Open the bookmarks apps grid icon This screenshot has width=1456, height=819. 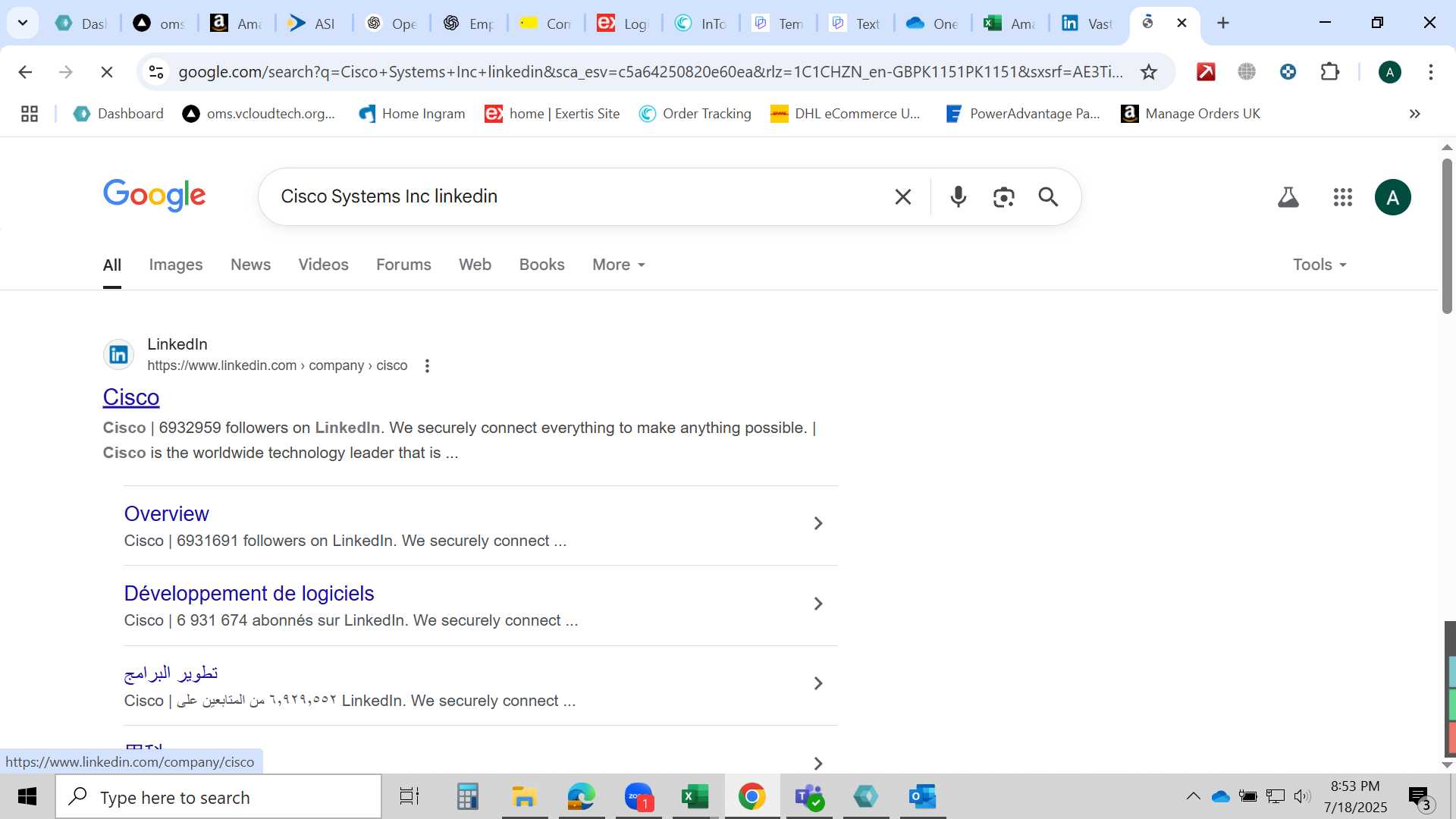(30, 114)
